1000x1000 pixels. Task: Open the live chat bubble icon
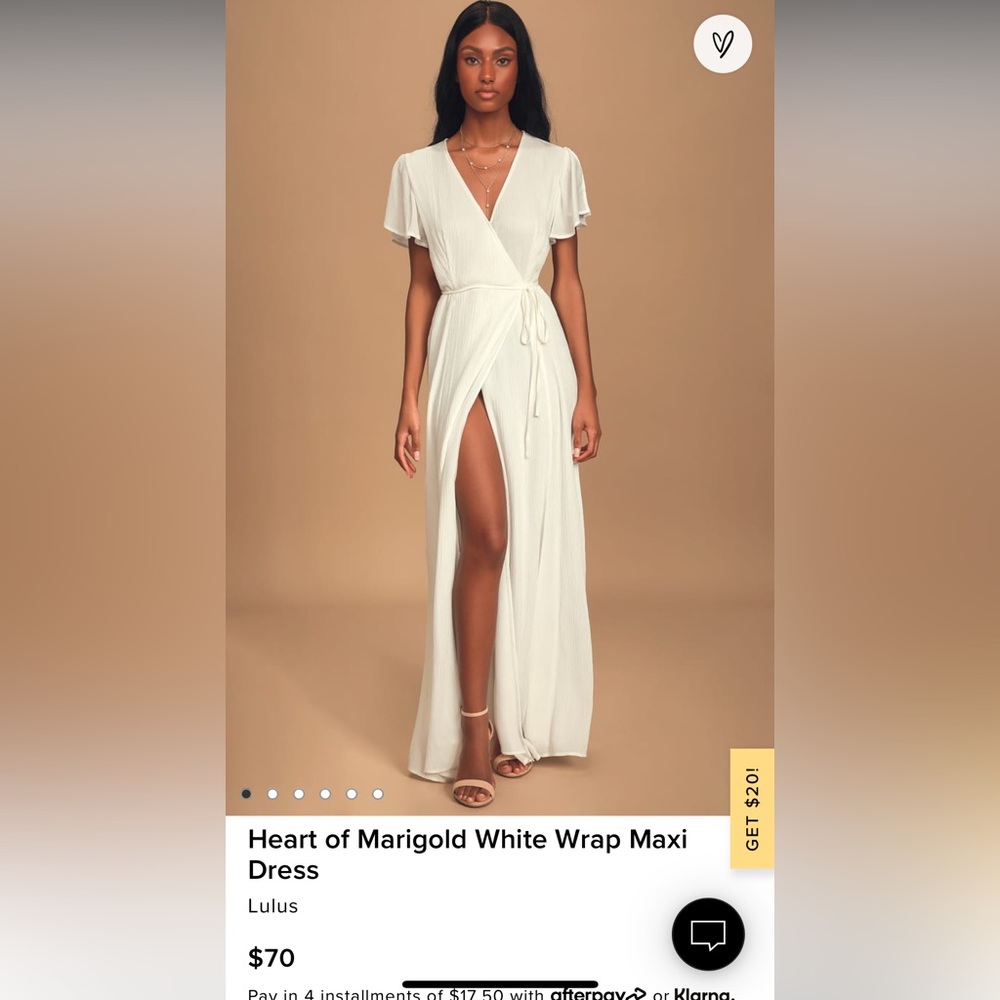click(x=708, y=934)
